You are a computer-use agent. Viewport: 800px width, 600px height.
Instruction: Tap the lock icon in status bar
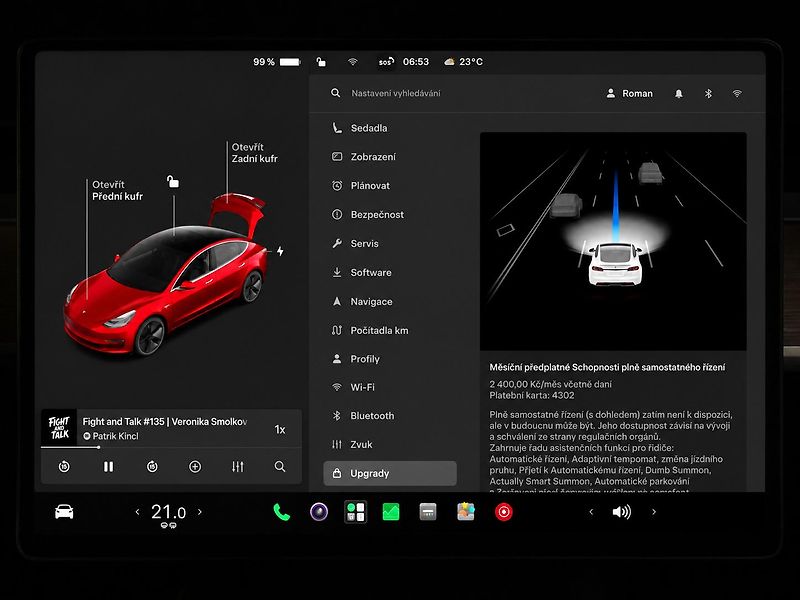tap(321, 62)
